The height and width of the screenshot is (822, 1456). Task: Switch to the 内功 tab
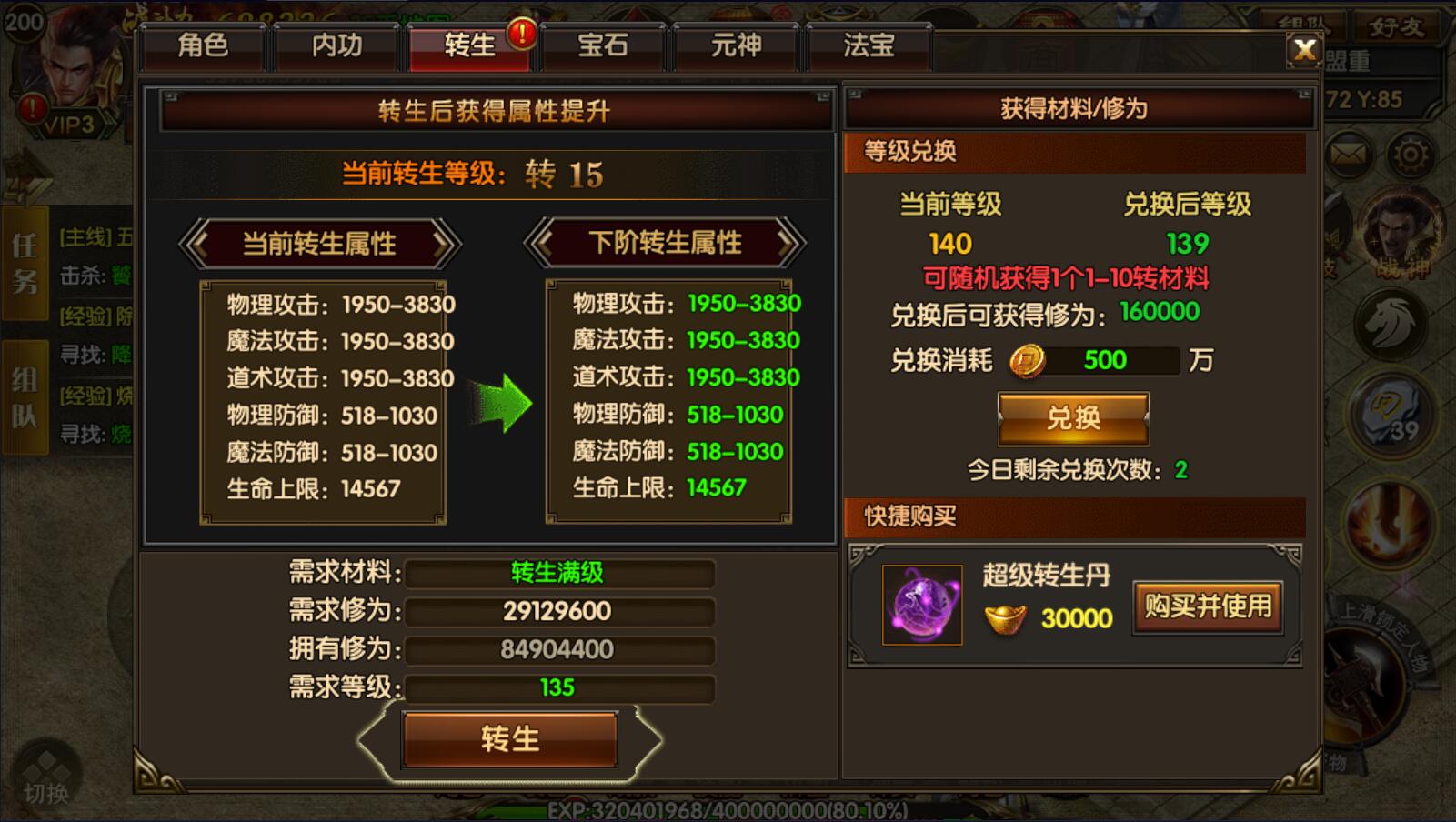(336, 45)
